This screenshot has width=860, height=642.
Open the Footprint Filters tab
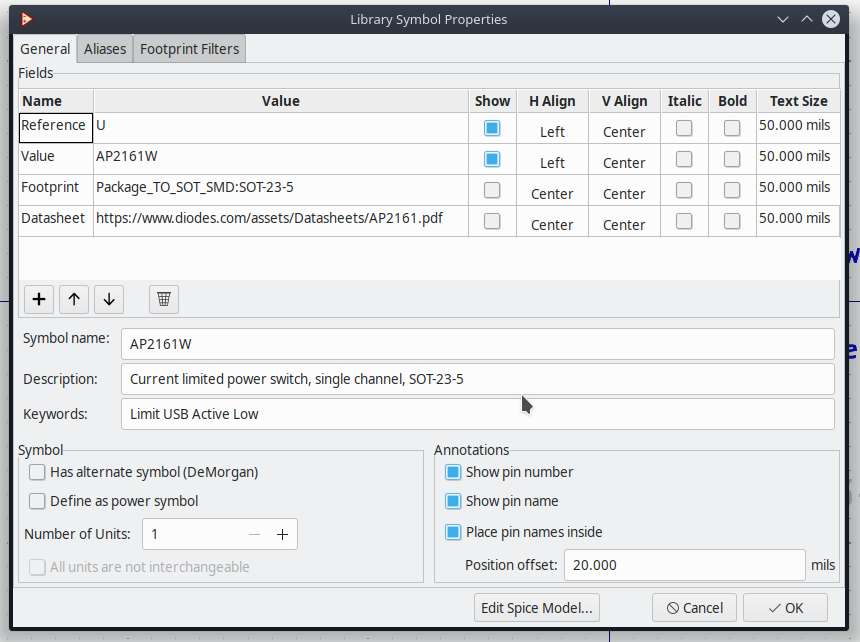[x=189, y=49]
